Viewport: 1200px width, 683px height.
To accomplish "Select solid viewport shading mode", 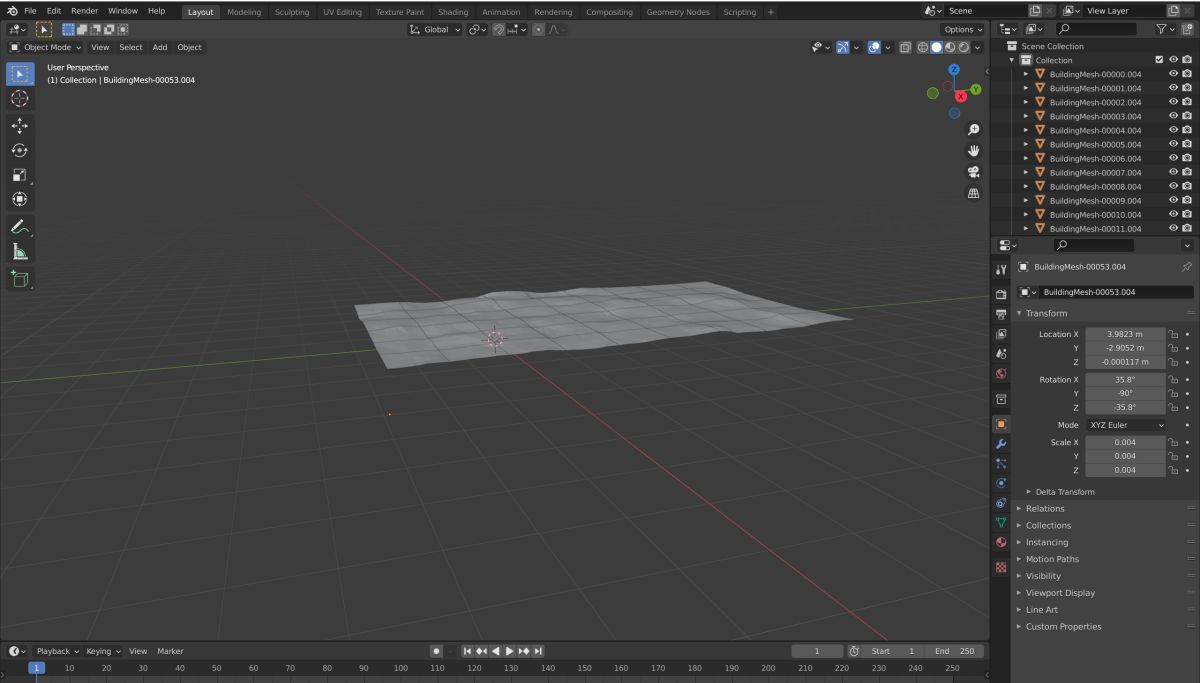I will point(936,47).
